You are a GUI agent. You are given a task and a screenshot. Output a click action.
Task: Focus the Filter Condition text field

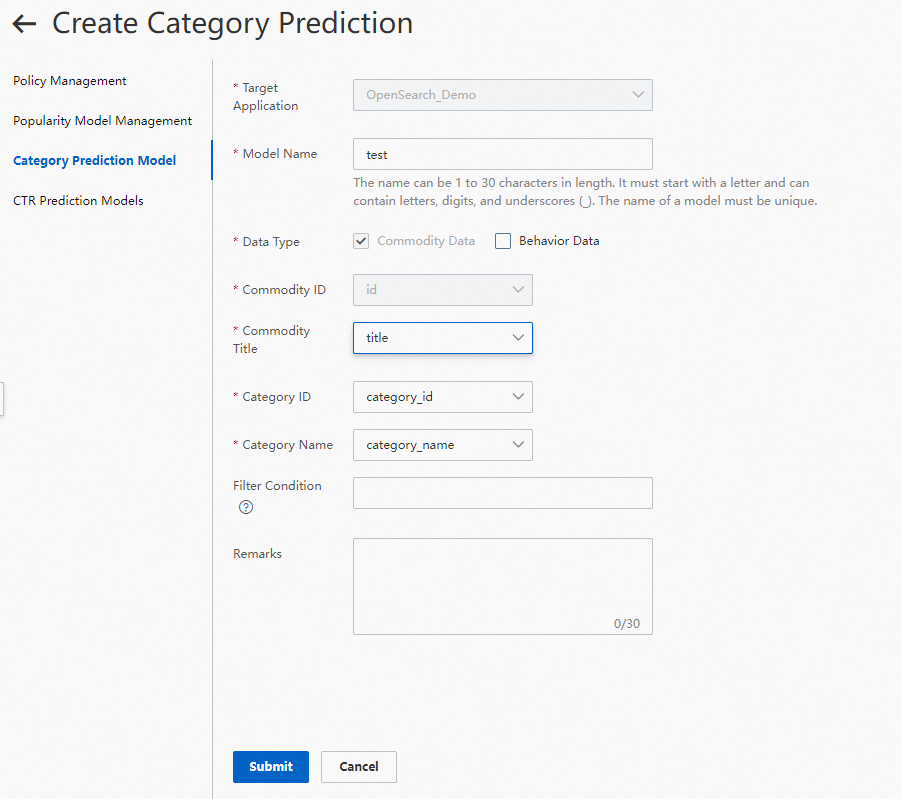(x=502, y=493)
